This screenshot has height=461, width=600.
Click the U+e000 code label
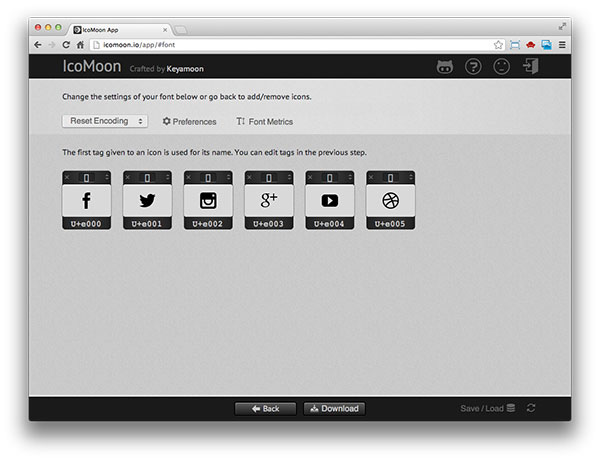pos(86,224)
